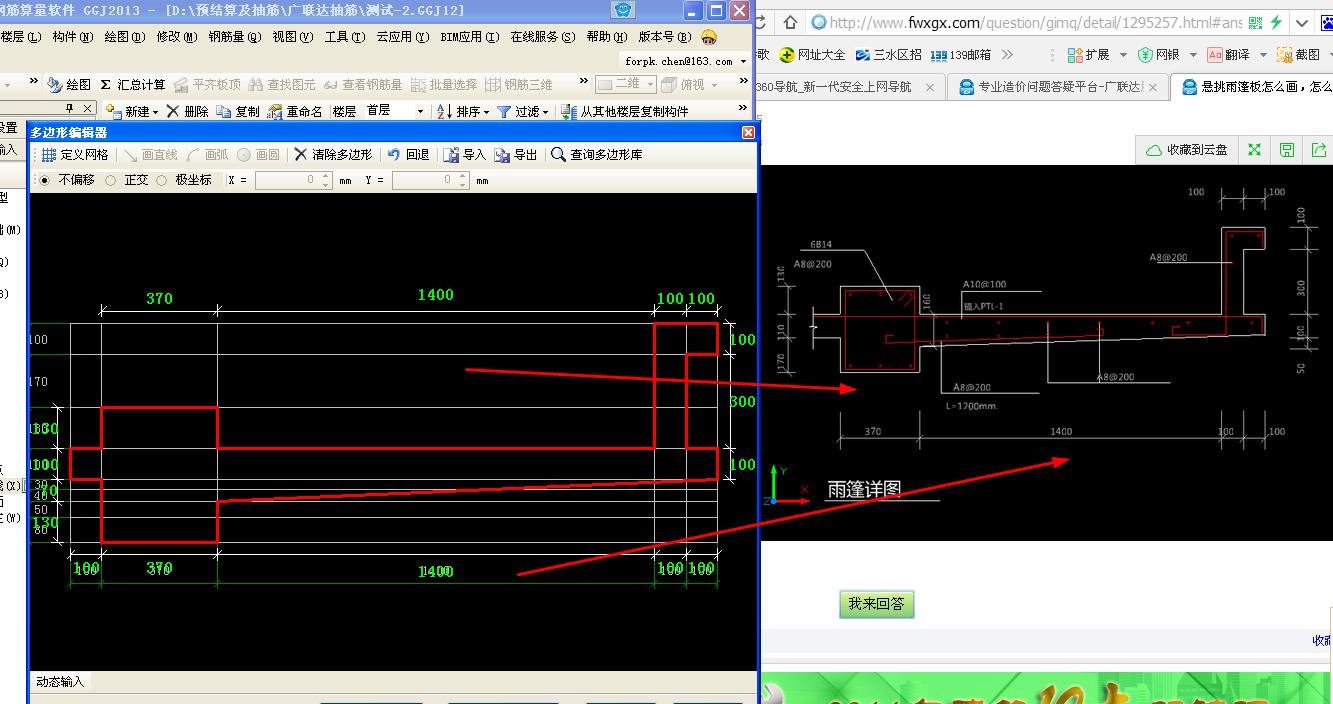Click the 收藏到云盘 button
The width and height of the screenshot is (1333, 704).
pos(1187,150)
